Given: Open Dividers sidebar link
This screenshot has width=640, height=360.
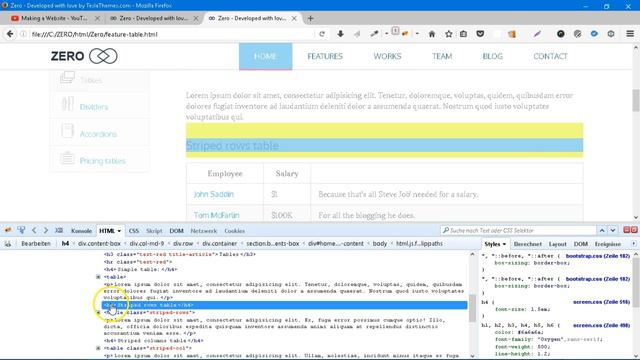Looking at the screenshot, I should click(94, 107).
